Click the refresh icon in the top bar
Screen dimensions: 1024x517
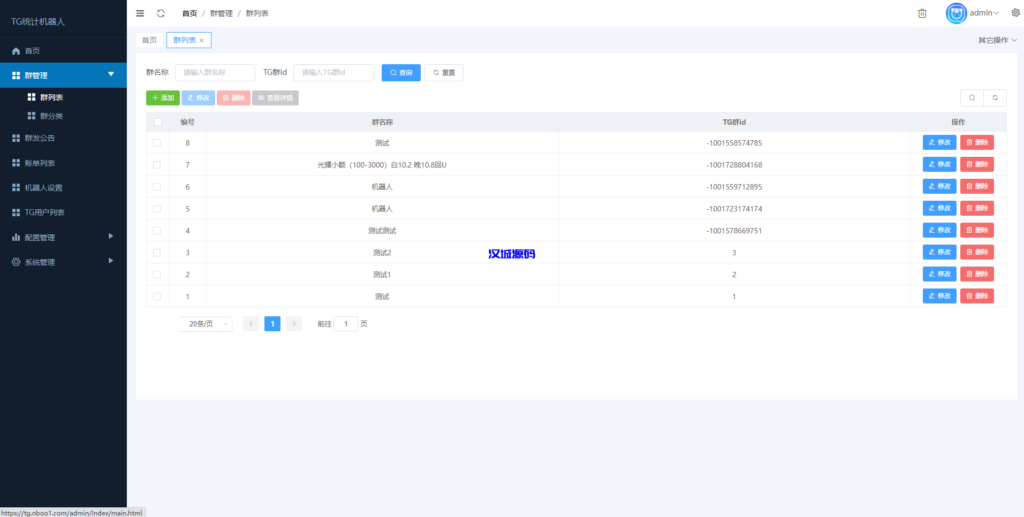pyautogui.click(x=160, y=13)
